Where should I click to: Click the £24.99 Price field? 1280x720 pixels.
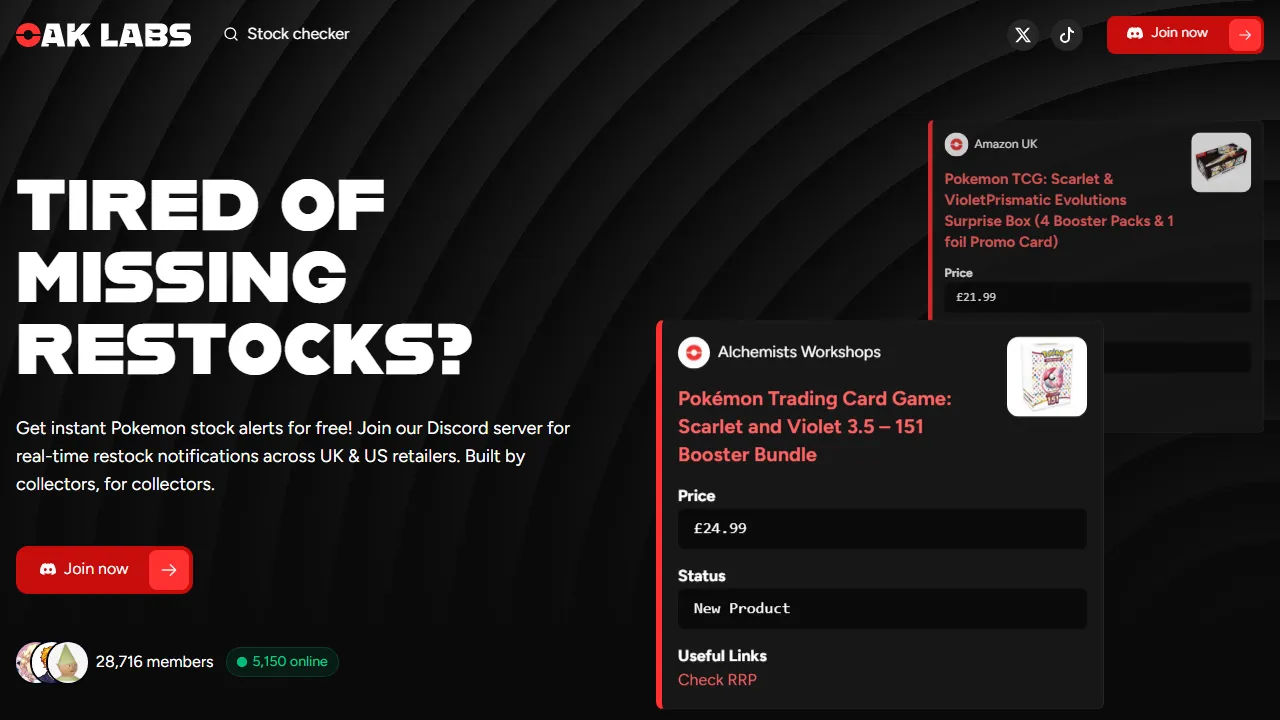(x=882, y=528)
